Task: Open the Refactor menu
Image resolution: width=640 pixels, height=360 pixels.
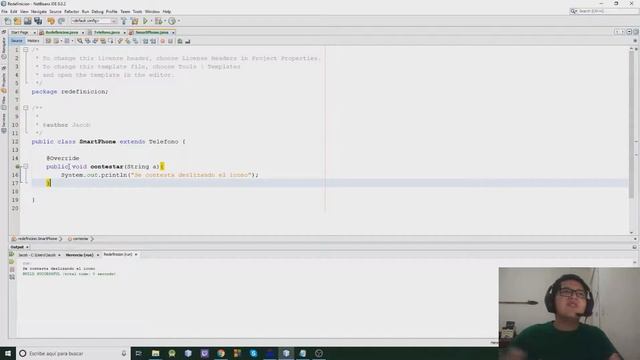Action: (x=71, y=11)
